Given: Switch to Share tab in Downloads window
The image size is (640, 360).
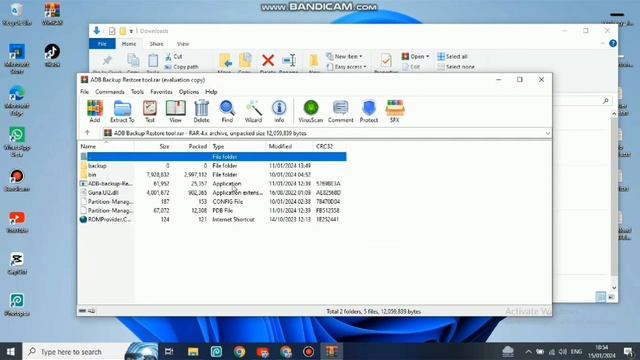Looking at the screenshot, I should click(156, 44).
